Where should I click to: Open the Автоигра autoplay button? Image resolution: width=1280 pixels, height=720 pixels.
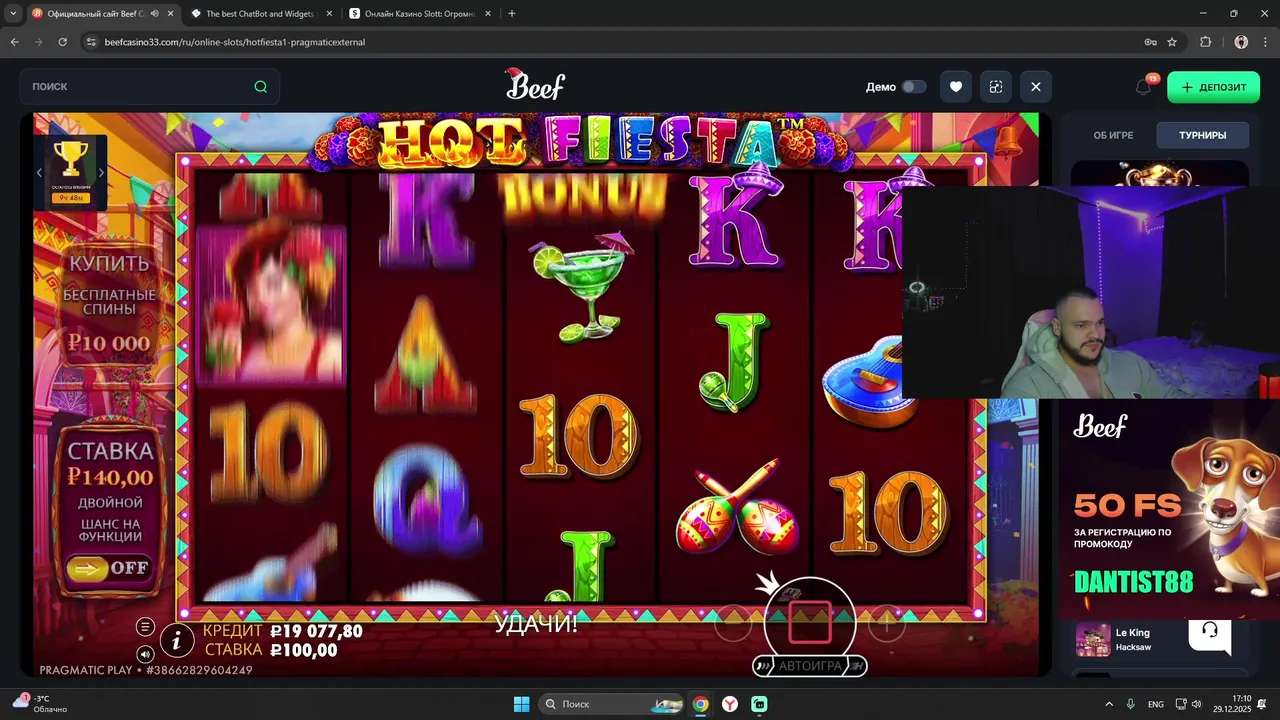pyautogui.click(x=810, y=666)
